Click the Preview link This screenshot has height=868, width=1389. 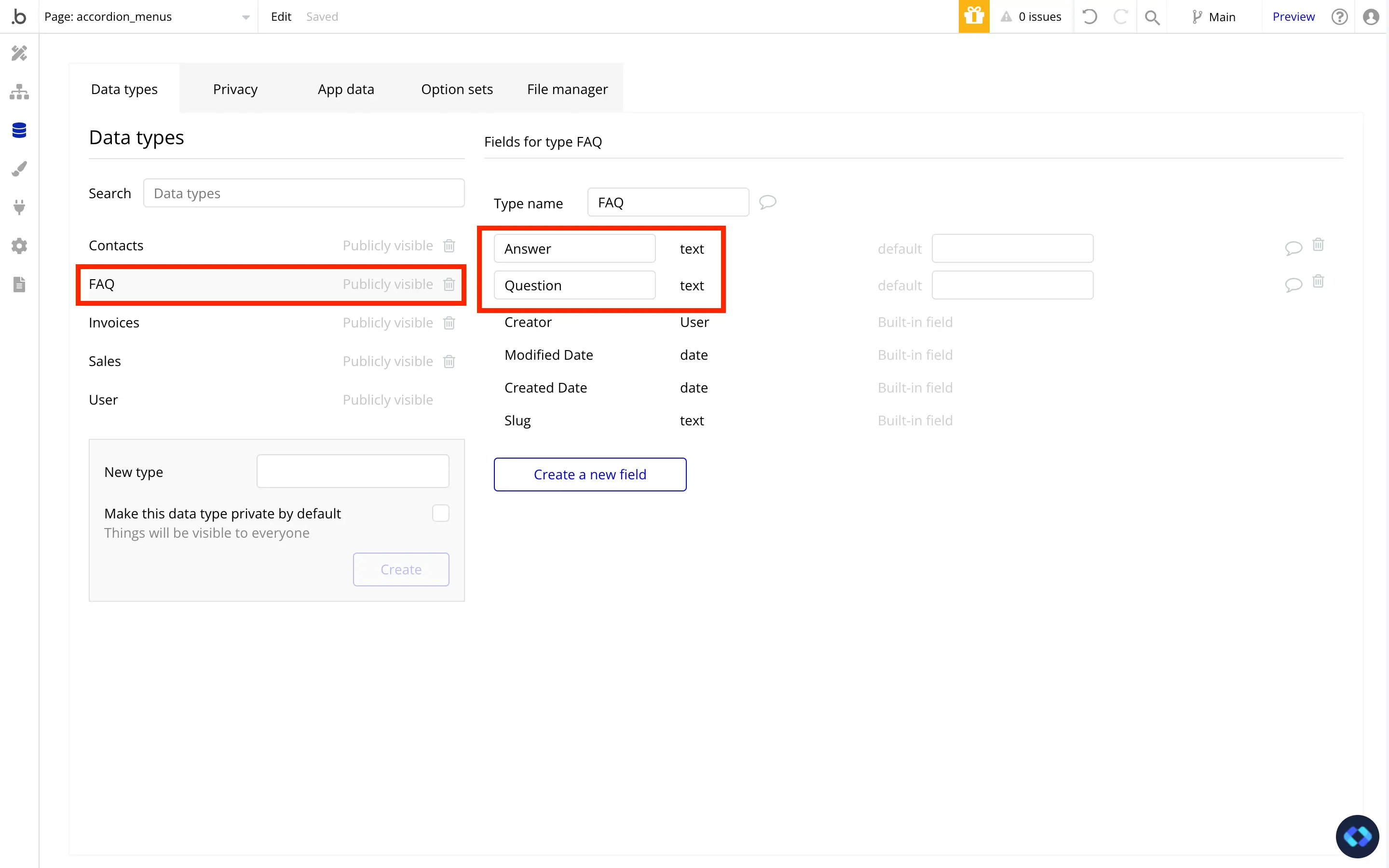(1293, 17)
